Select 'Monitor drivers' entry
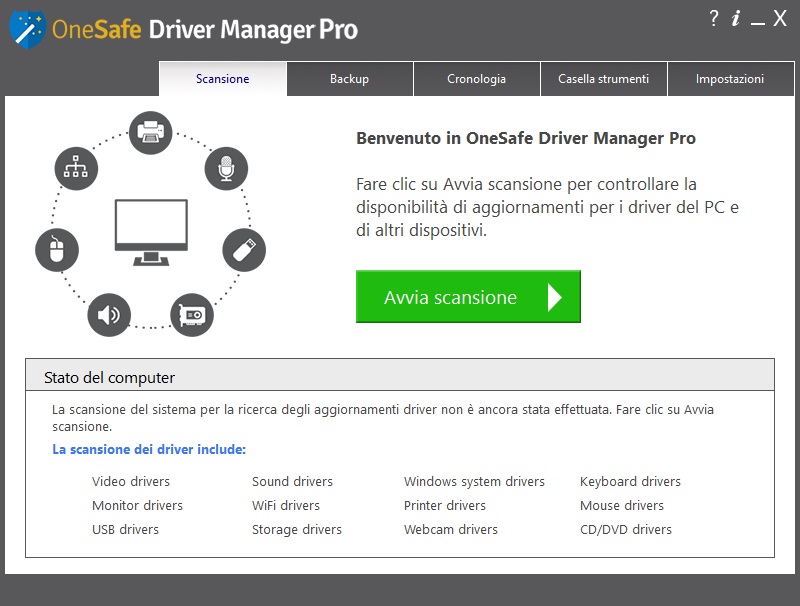Viewport: 800px width, 606px height. [137, 506]
